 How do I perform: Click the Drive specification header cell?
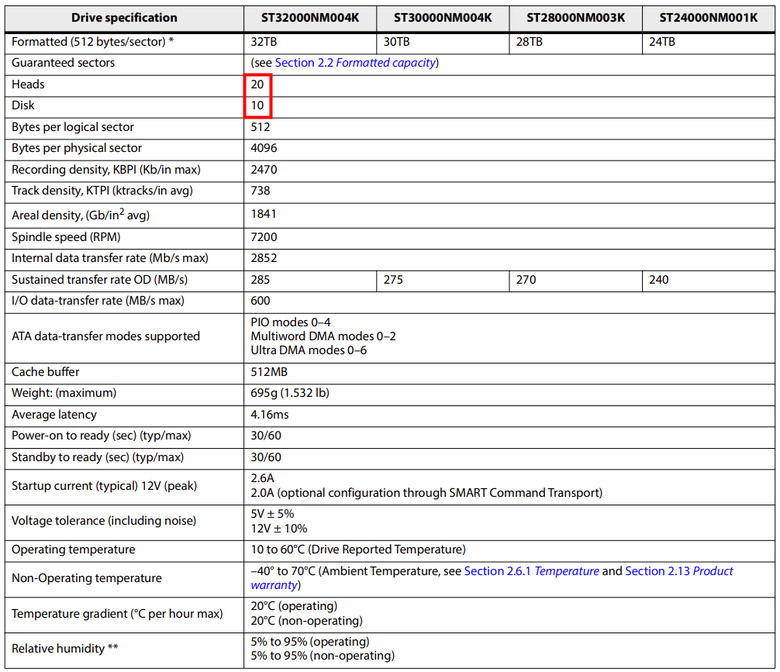point(124,18)
